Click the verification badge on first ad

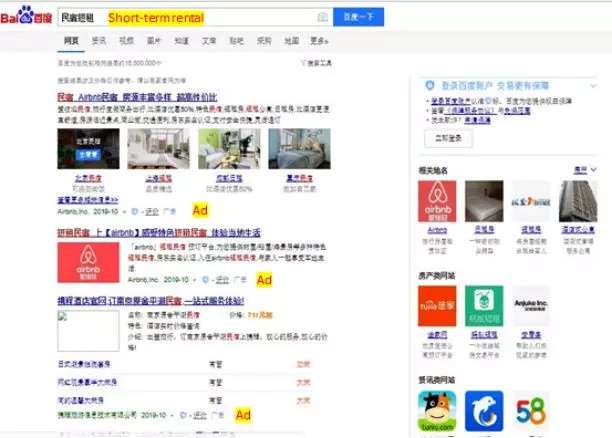(135, 212)
